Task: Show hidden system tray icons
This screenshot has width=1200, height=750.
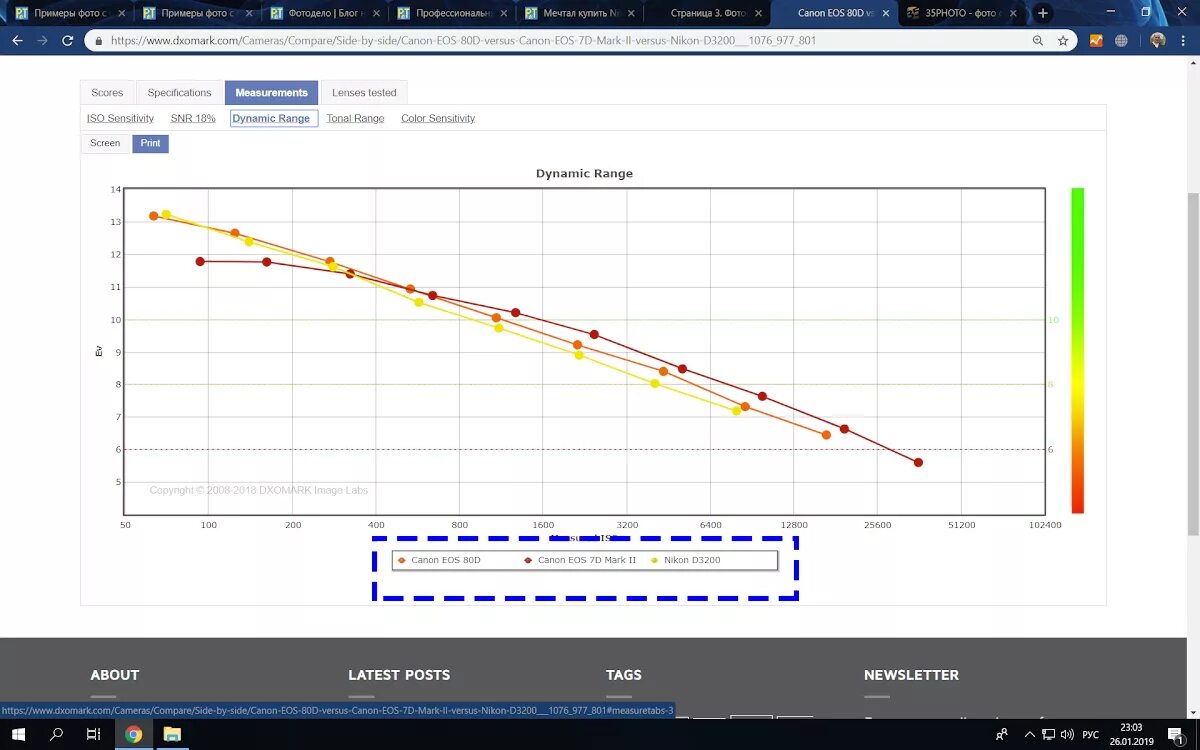Action: click(1029, 734)
